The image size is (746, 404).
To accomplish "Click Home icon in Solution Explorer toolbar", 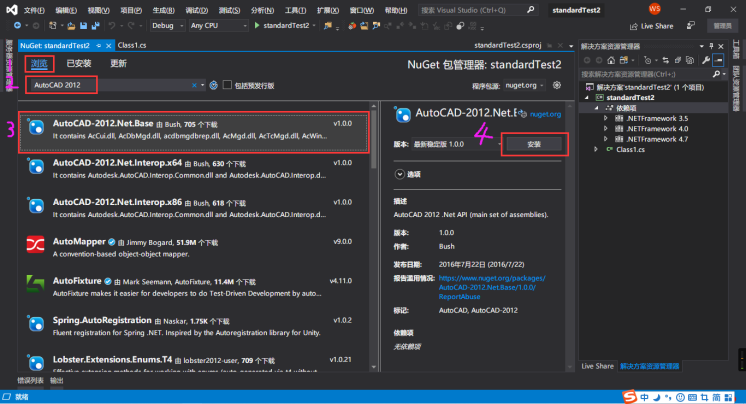I will (611, 60).
